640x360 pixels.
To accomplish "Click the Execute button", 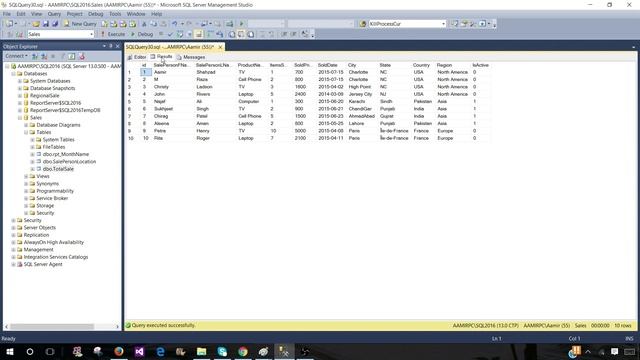I will click(x=113, y=34).
